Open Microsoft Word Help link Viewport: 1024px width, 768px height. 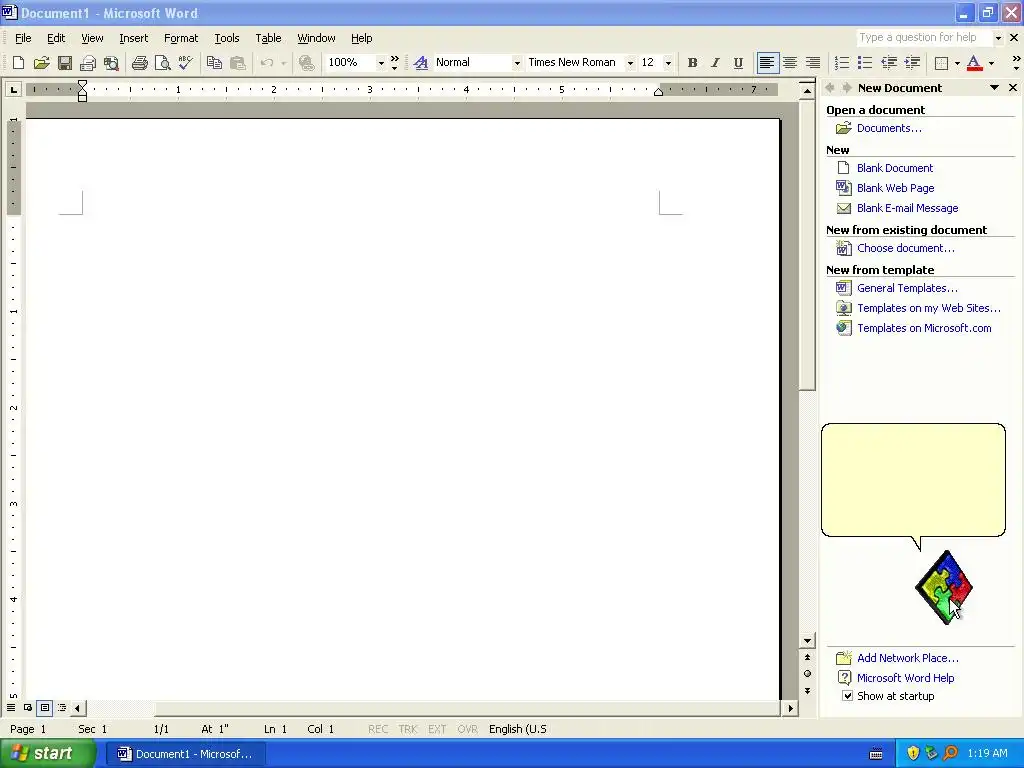click(x=905, y=678)
